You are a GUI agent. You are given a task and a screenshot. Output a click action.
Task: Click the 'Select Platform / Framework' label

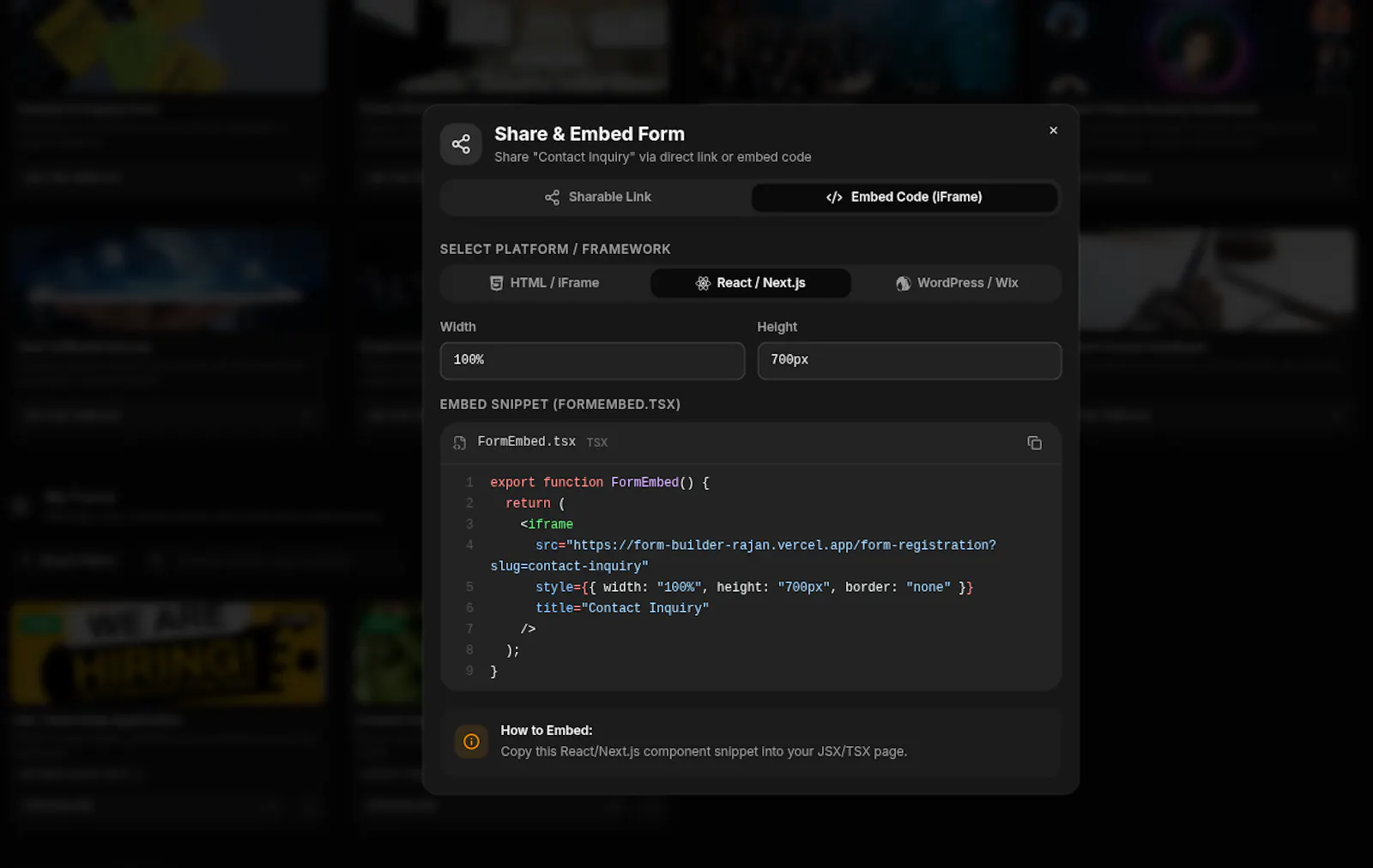pyautogui.click(x=555, y=250)
